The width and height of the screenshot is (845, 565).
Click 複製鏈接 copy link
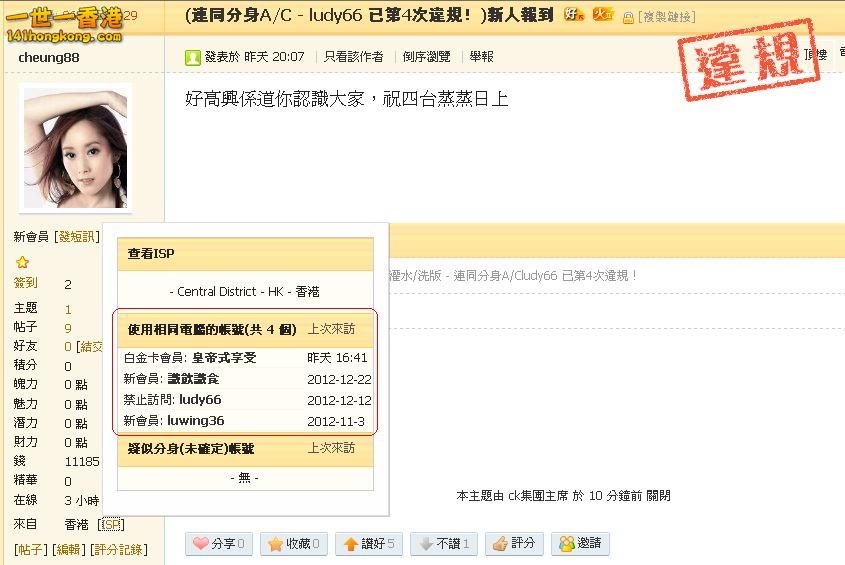pos(667,17)
